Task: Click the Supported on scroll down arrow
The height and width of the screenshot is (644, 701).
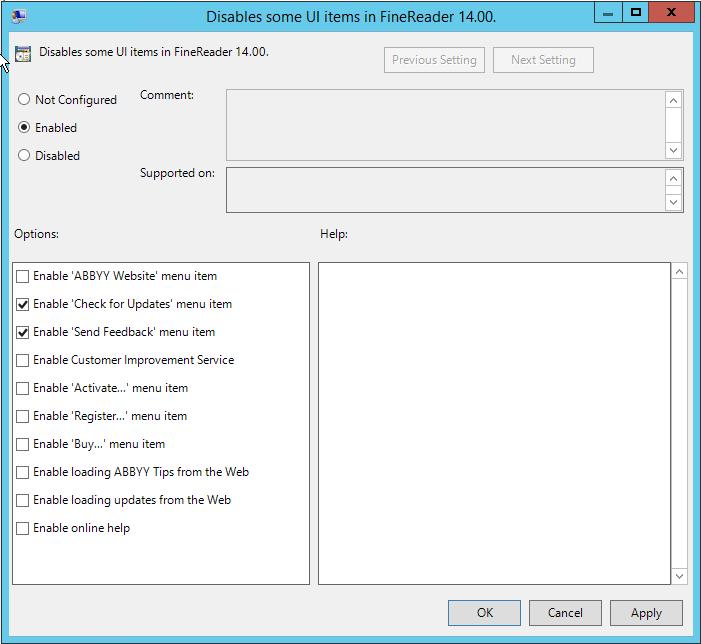Action: coord(674,202)
